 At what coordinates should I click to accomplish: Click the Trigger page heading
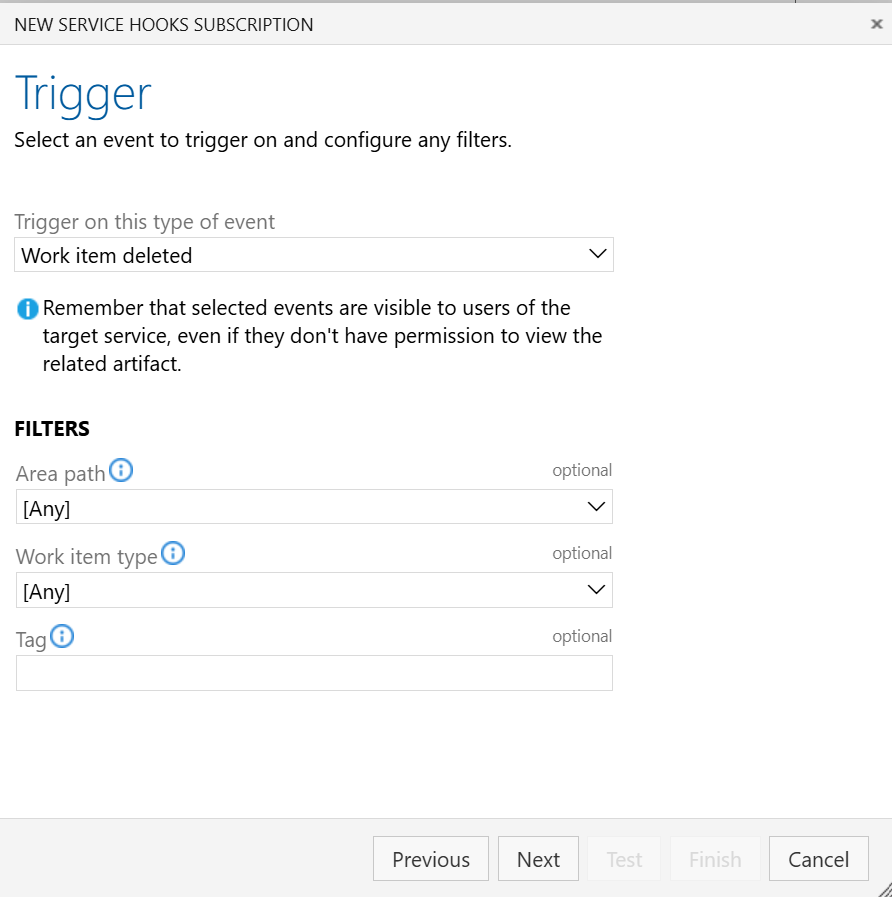coord(83,94)
